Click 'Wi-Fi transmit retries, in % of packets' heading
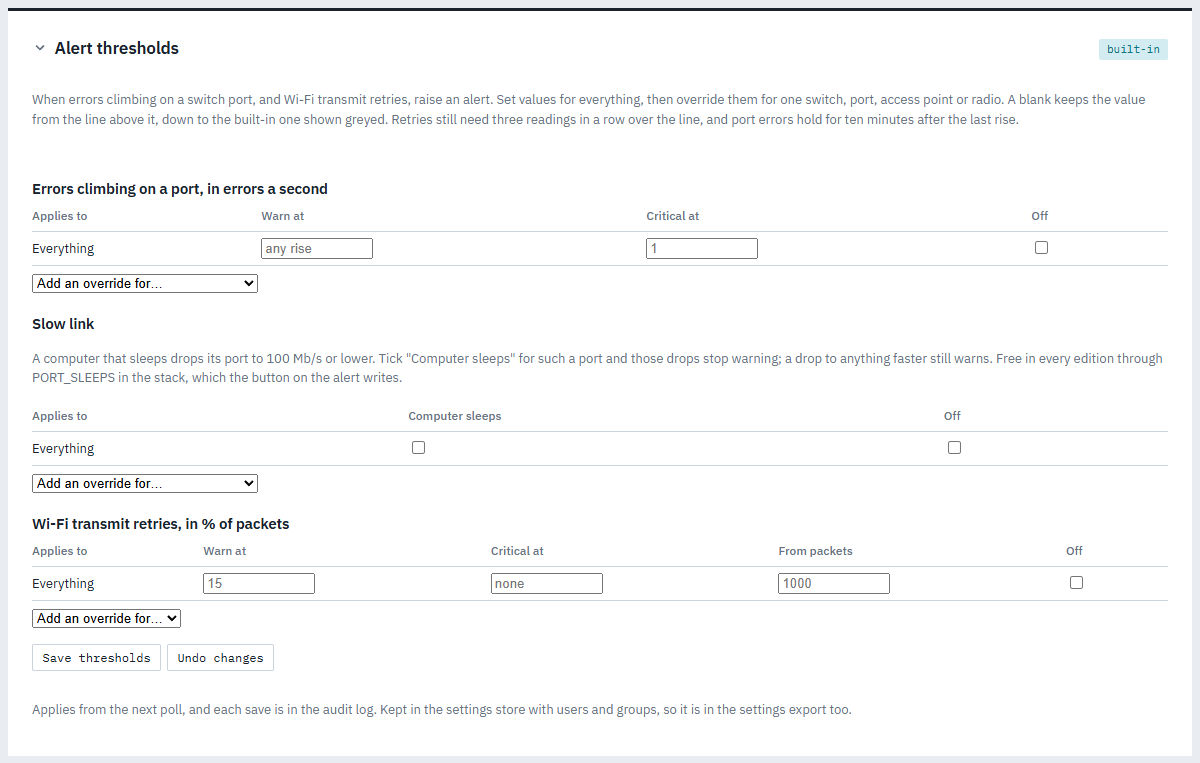This screenshot has width=1200, height=763. [x=161, y=524]
